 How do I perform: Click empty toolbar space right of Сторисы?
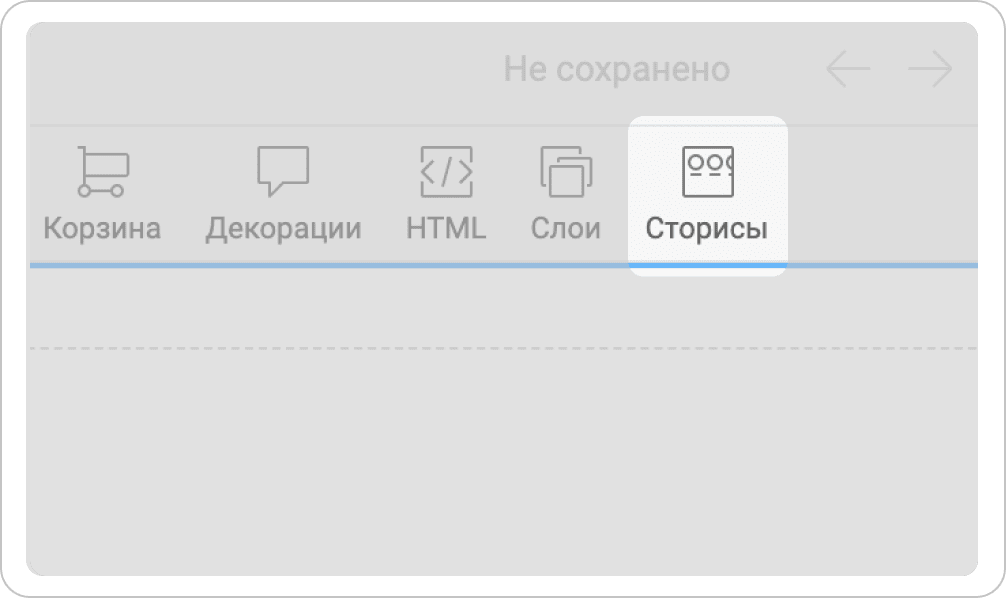point(883,194)
